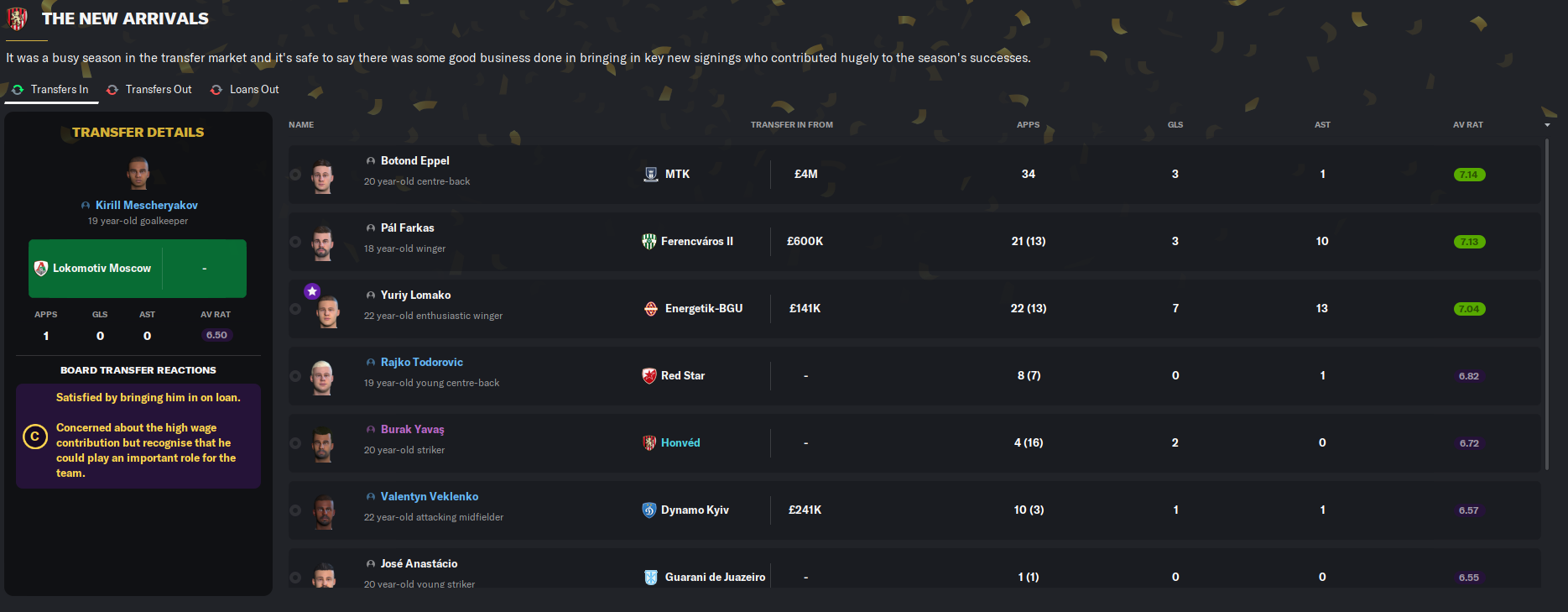Click the Ferencváros II club badge
1568x612 pixels.
point(649,242)
